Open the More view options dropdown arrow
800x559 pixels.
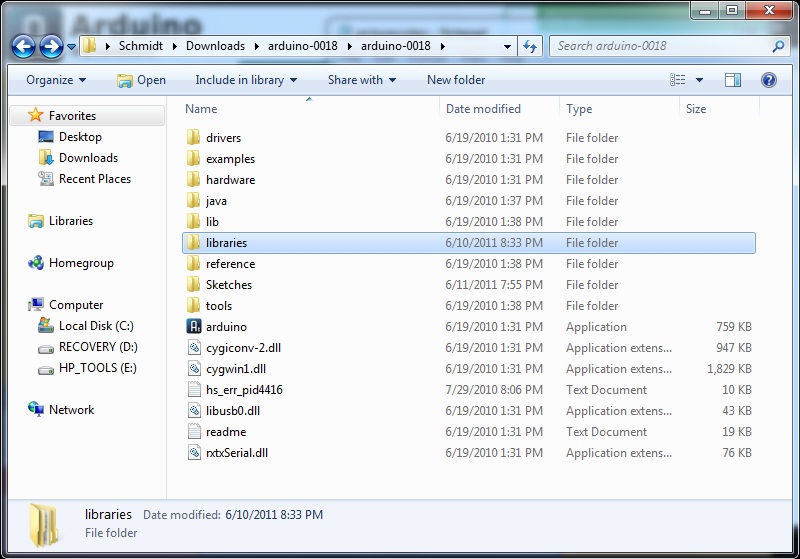699,80
